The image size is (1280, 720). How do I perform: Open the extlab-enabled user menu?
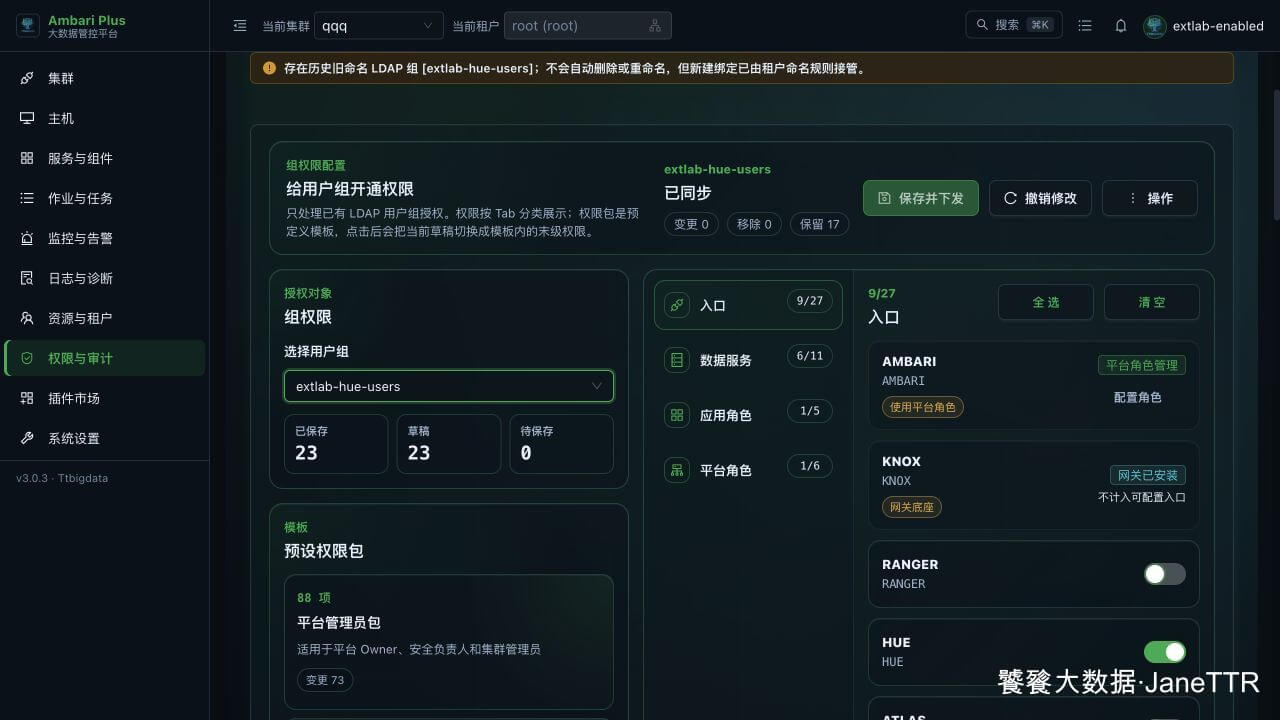click(1204, 26)
